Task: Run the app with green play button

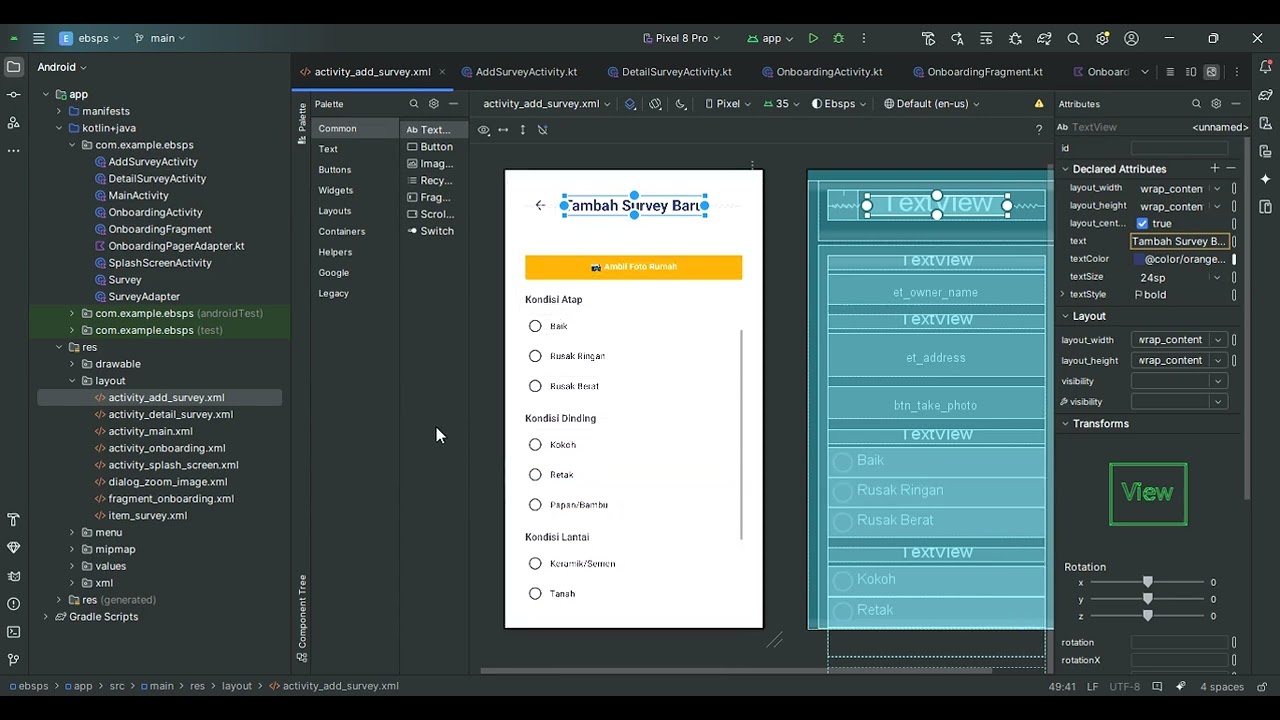Action: pyautogui.click(x=813, y=38)
